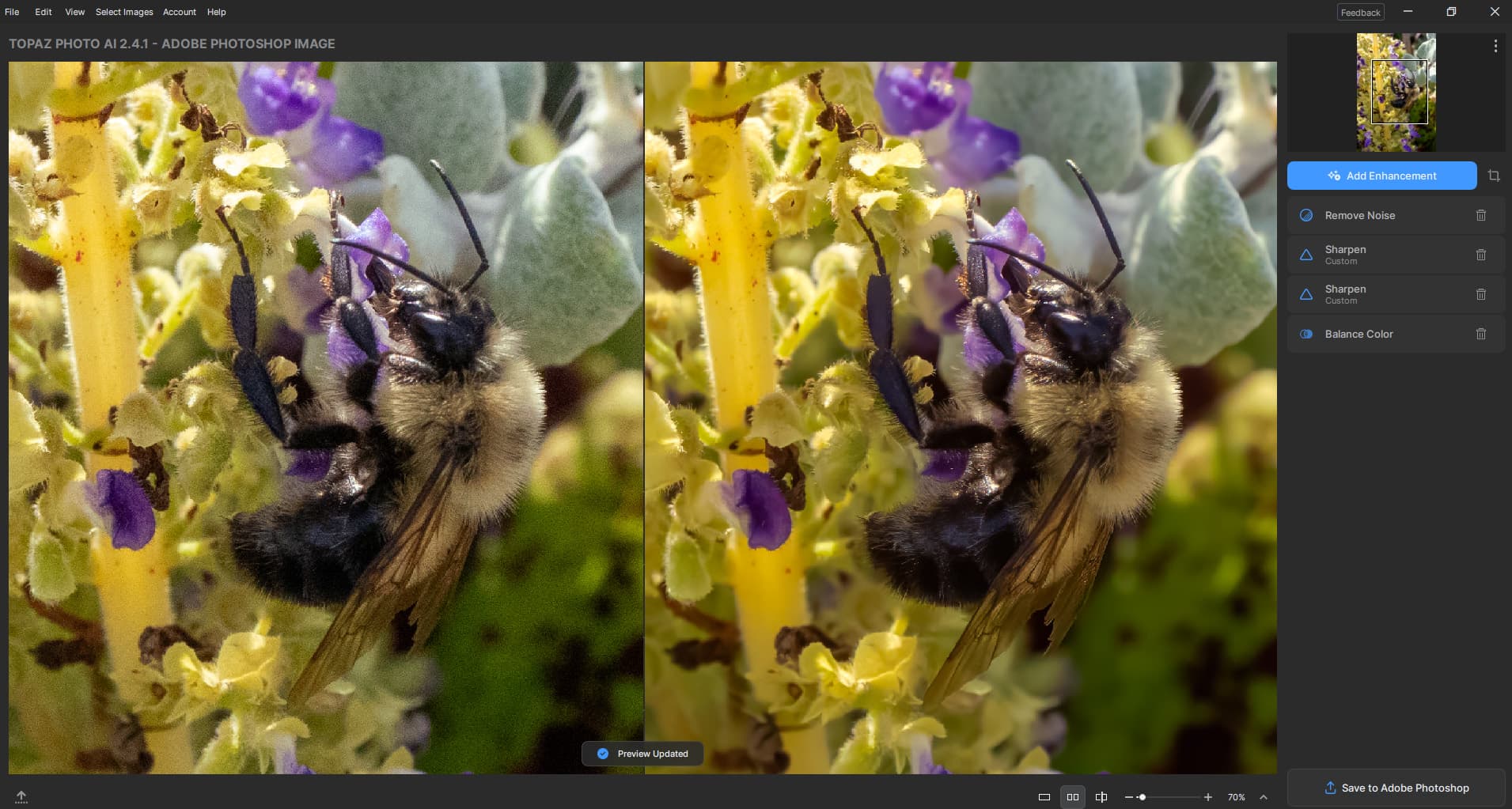The height and width of the screenshot is (809, 1512).
Task: Click the zoom slider handle
Action: pos(1142,797)
